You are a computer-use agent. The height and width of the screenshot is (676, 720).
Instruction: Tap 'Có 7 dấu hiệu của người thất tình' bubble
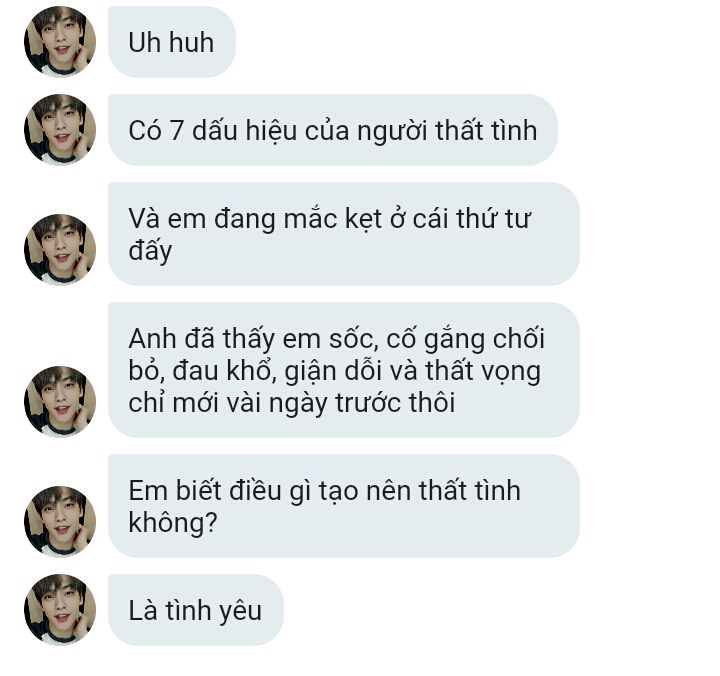click(x=332, y=130)
